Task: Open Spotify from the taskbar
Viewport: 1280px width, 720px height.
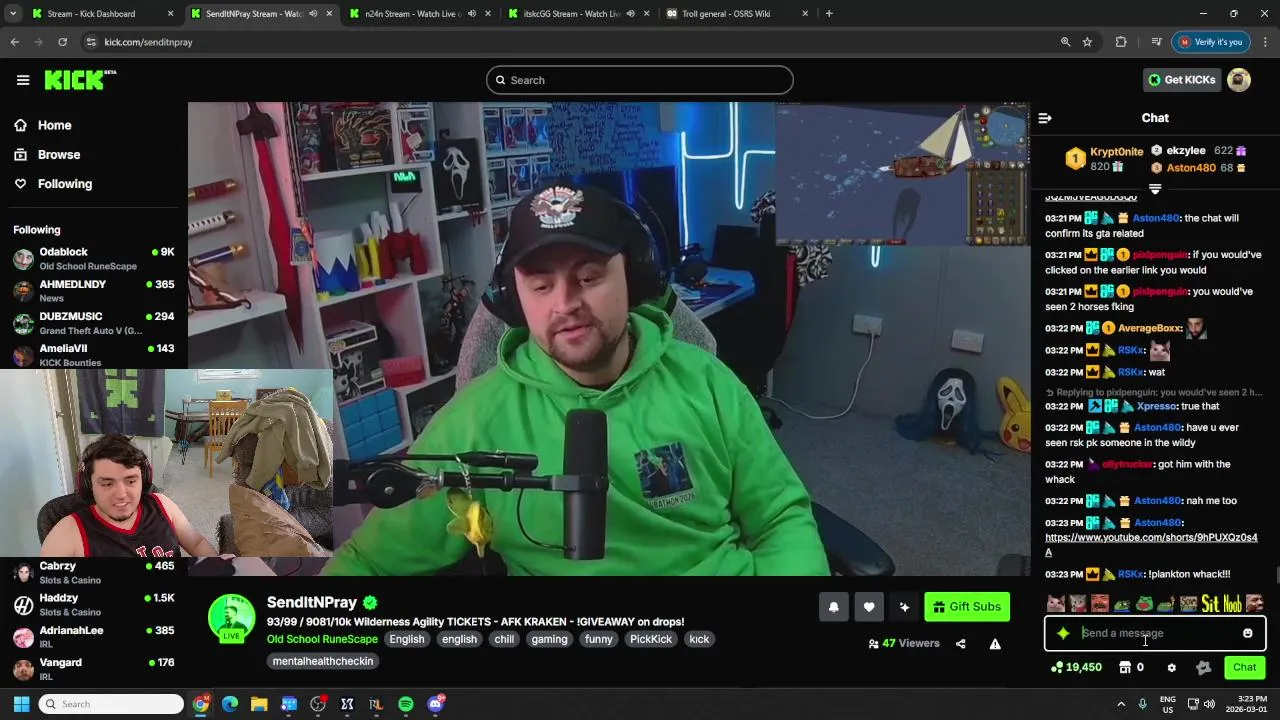Action: (x=405, y=704)
